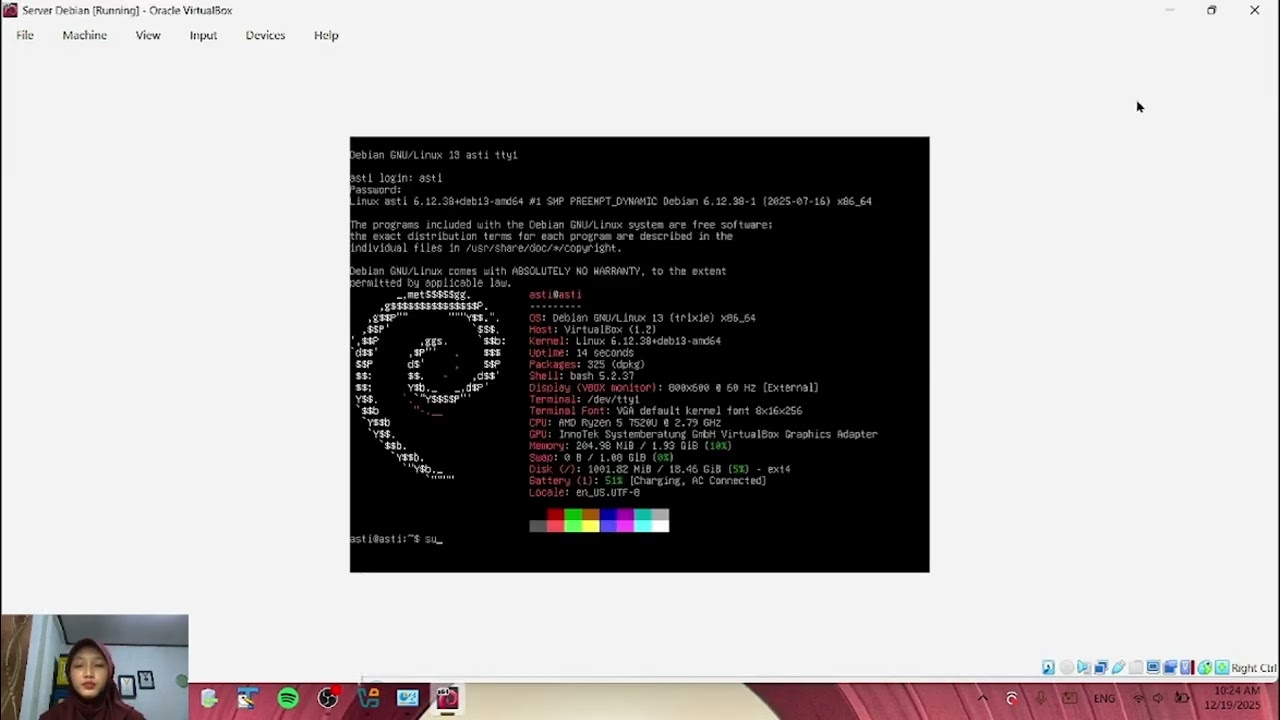Open the blue chart panel taskbar icon
This screenshot has height=720, width=1280.
tap(408, 698)
